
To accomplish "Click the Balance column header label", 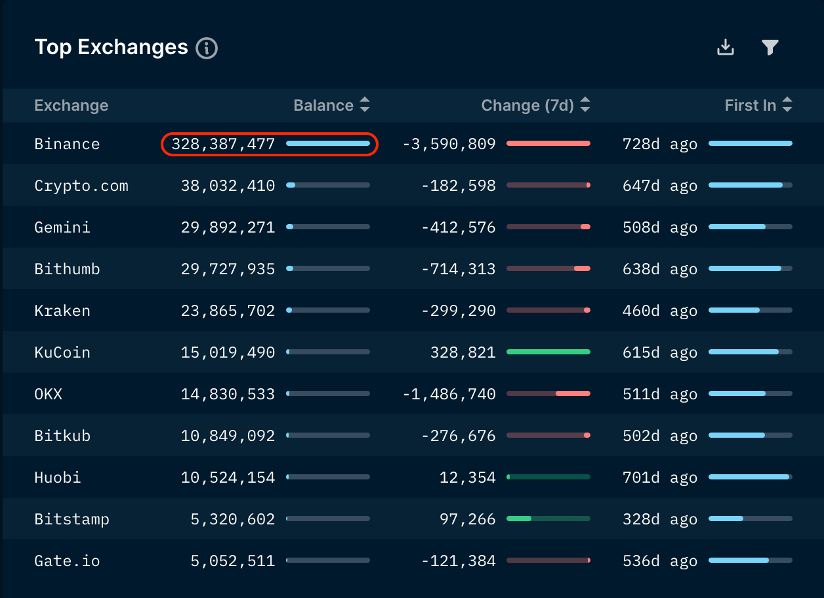I will 323,105.
